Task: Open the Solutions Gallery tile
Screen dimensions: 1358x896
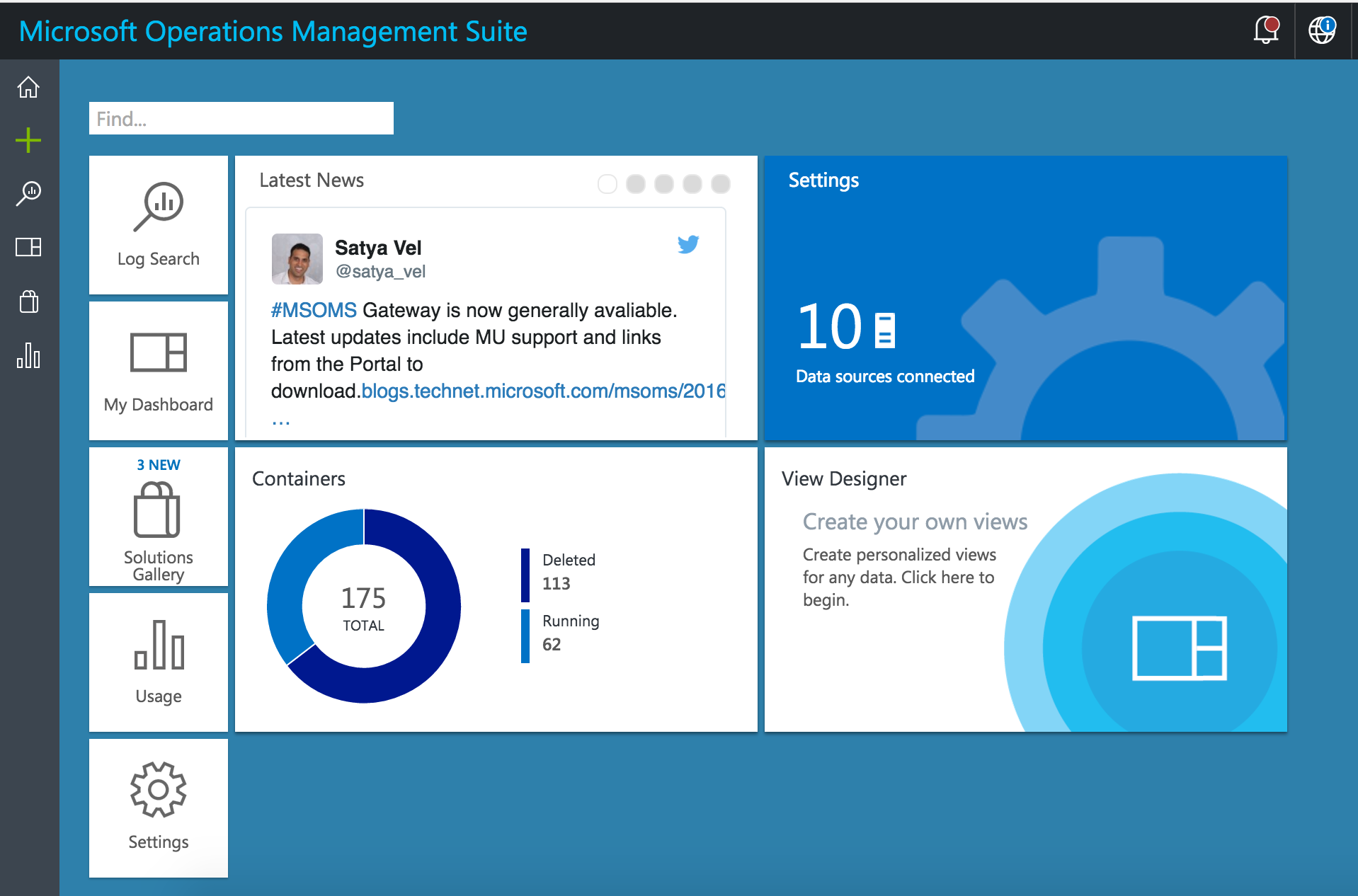Action: 159,517
